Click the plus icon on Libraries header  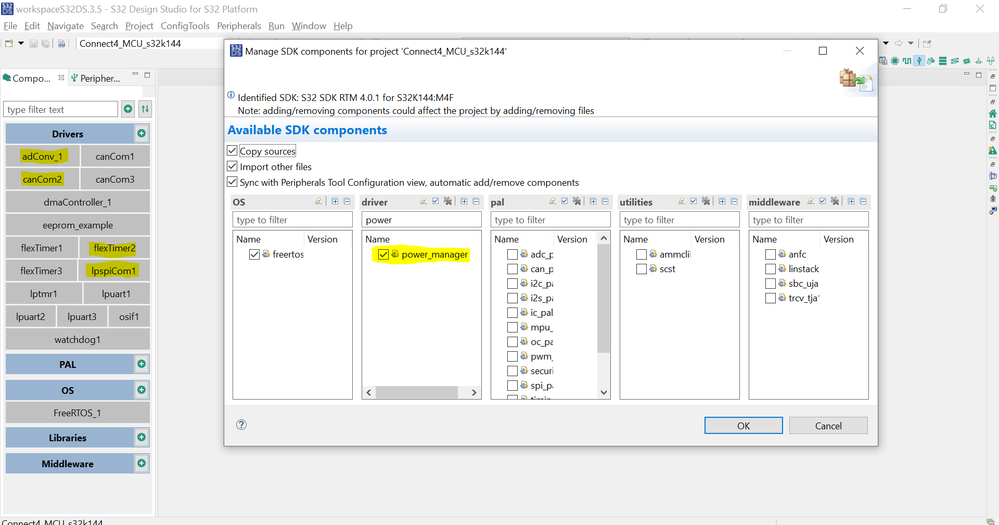click(x=141, y=438)
